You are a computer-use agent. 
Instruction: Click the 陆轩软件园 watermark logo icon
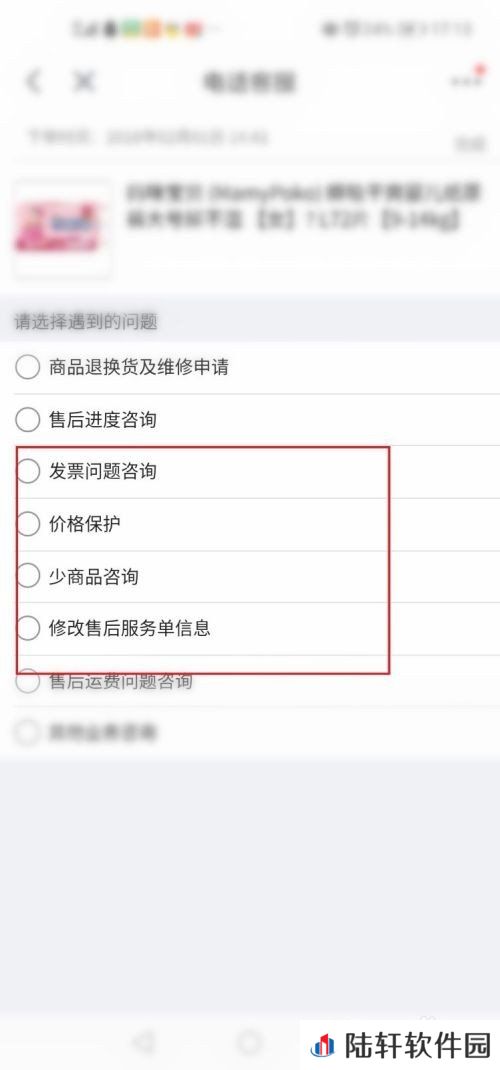point(324,1045)
